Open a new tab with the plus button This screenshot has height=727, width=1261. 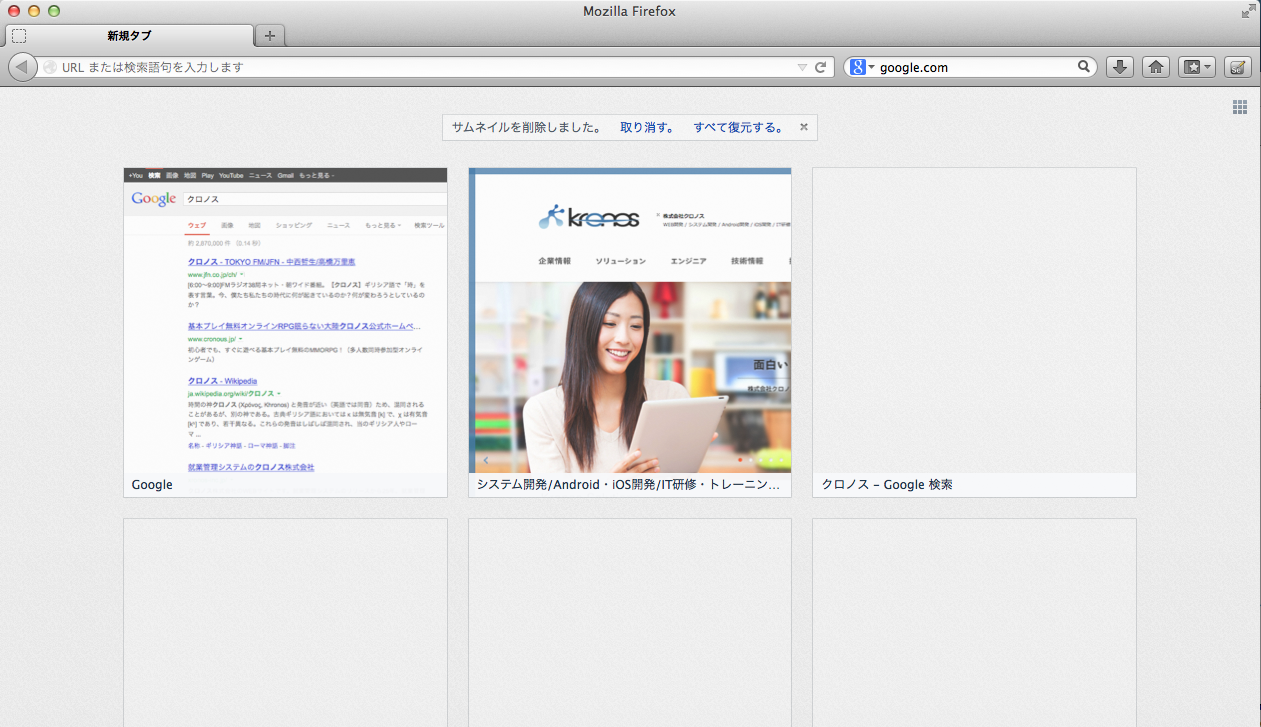coord(270,36)
